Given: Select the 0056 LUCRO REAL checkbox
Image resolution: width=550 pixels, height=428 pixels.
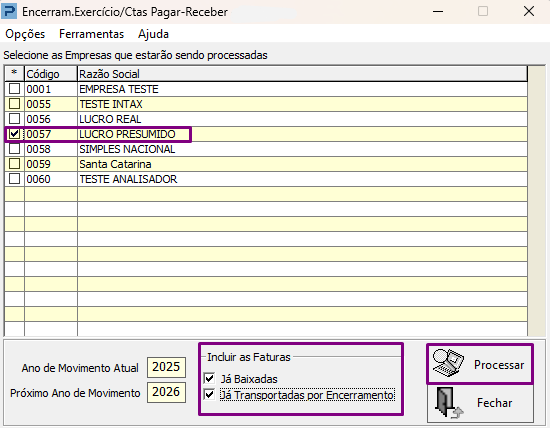Looking at the screenshot, I should (14, 119).
